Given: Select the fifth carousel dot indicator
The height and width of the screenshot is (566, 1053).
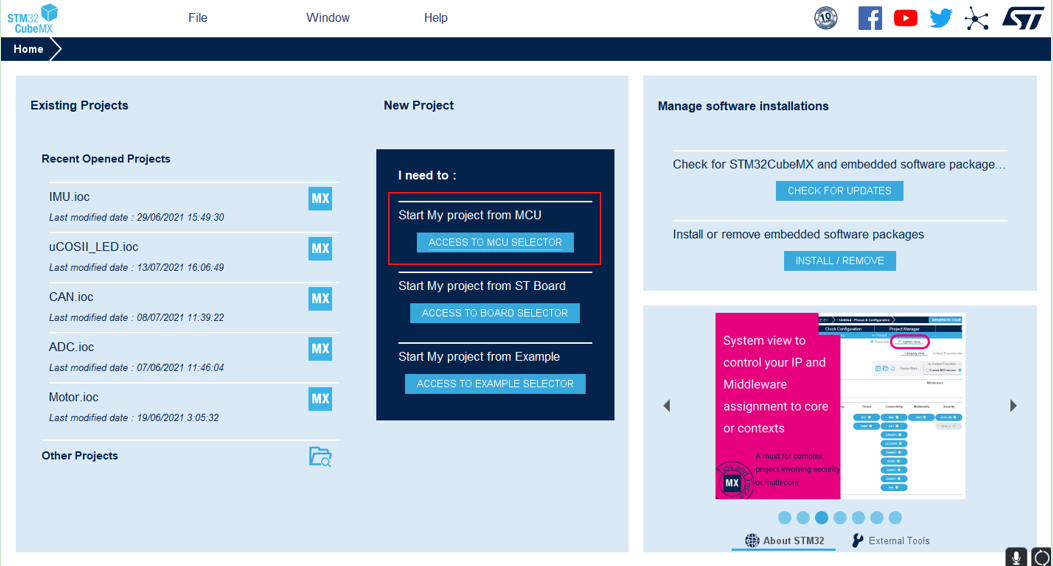Looking at the screenshot, I should coord(858,518).
